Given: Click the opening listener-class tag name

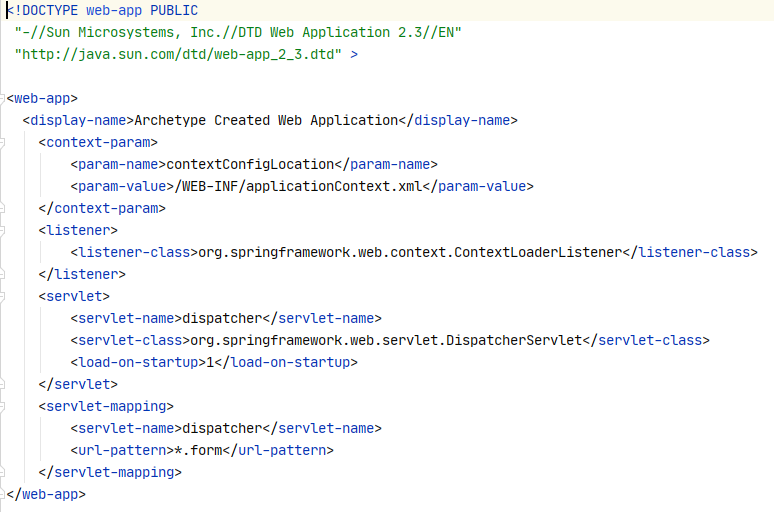Looking at the screenshot, I should pos(134,252).
